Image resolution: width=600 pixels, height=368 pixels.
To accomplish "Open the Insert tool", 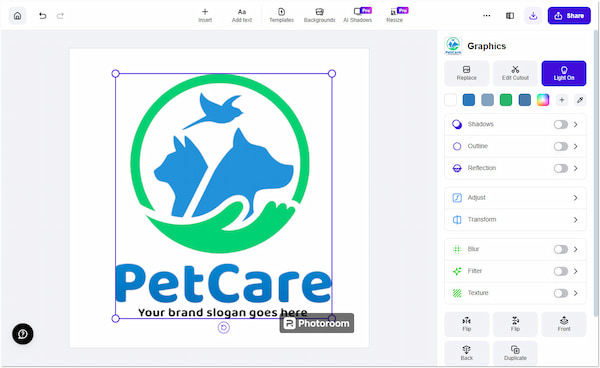I will pos(205,15).
